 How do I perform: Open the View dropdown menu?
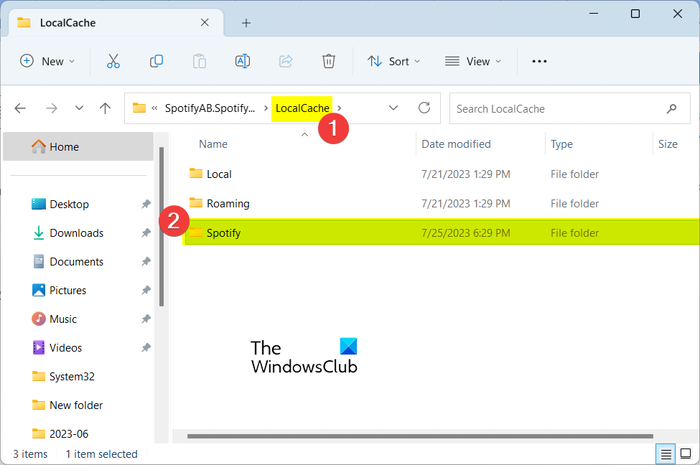tap(473, 61)
